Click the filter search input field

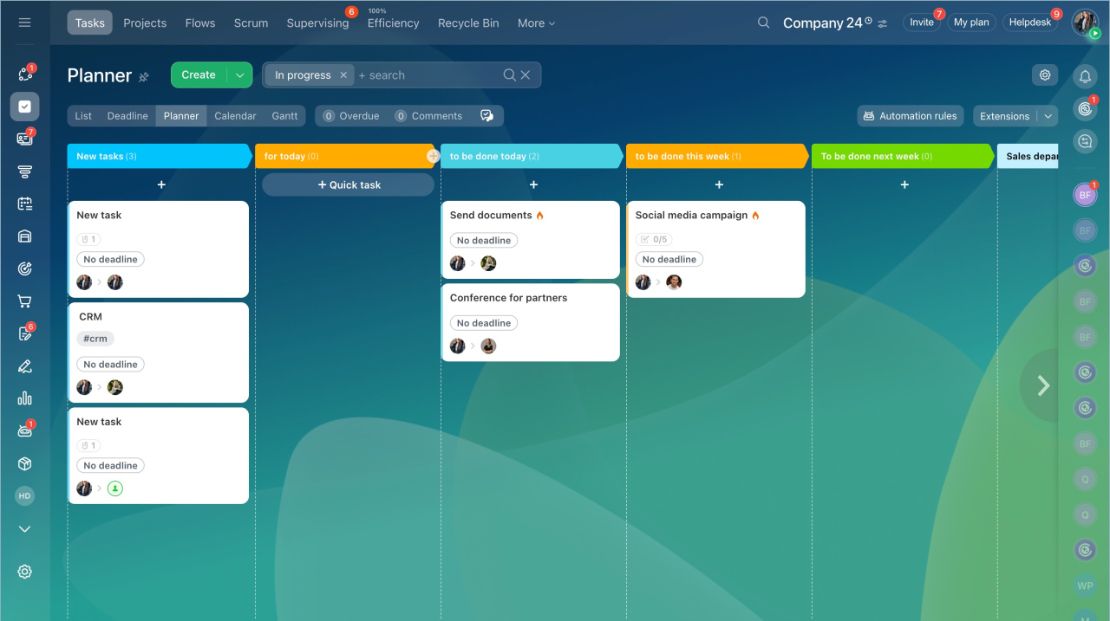pyautogui.click(x=428, y=75)
